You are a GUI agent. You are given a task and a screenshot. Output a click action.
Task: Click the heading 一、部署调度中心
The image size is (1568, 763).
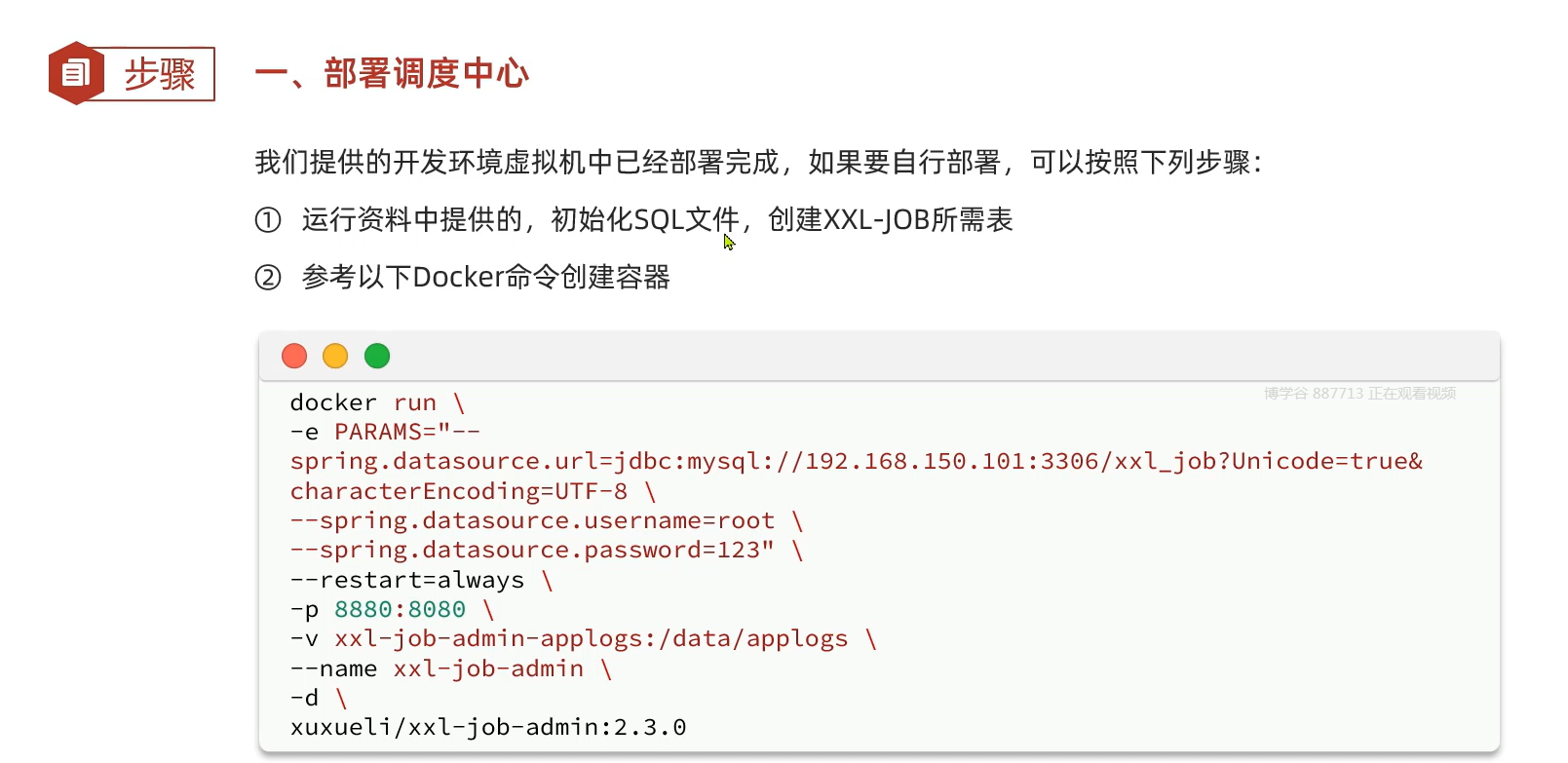coord(392,73)
